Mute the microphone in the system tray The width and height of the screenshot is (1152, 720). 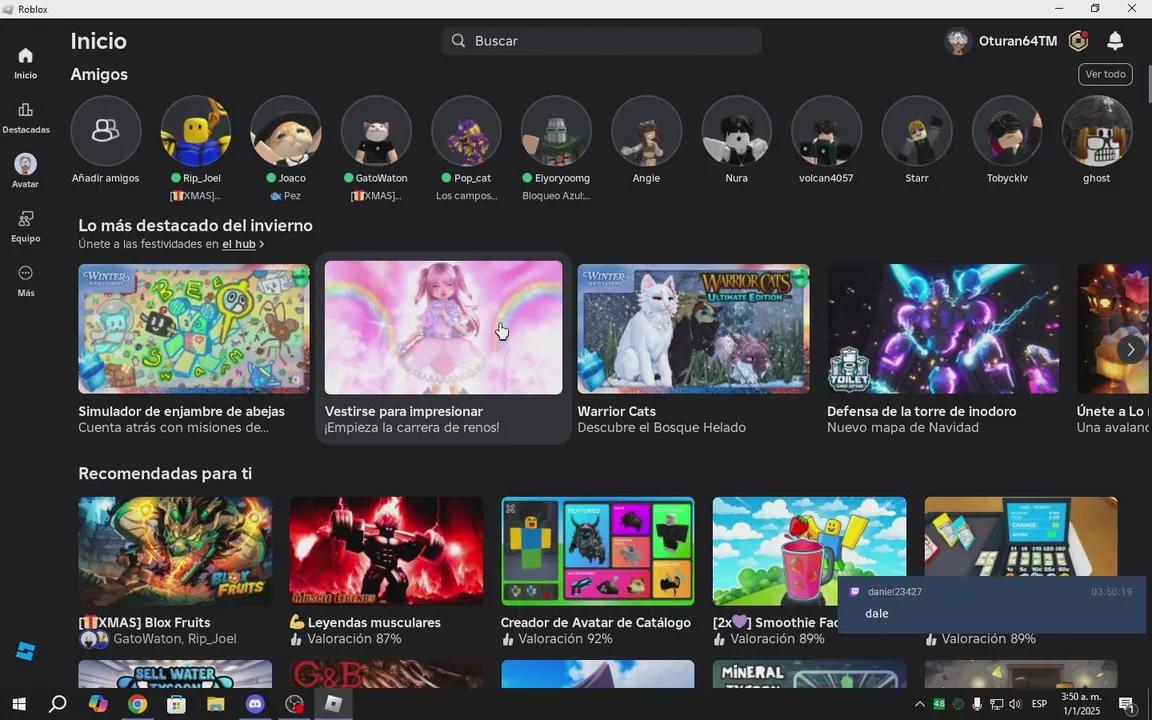[x=976, y=704]
